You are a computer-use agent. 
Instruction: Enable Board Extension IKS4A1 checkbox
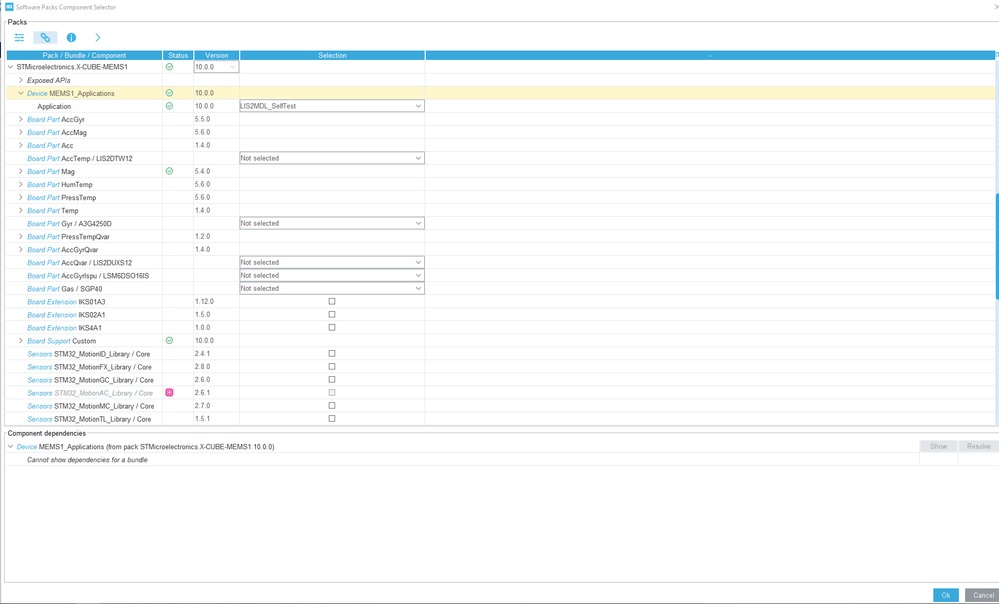tap(332, 327)
